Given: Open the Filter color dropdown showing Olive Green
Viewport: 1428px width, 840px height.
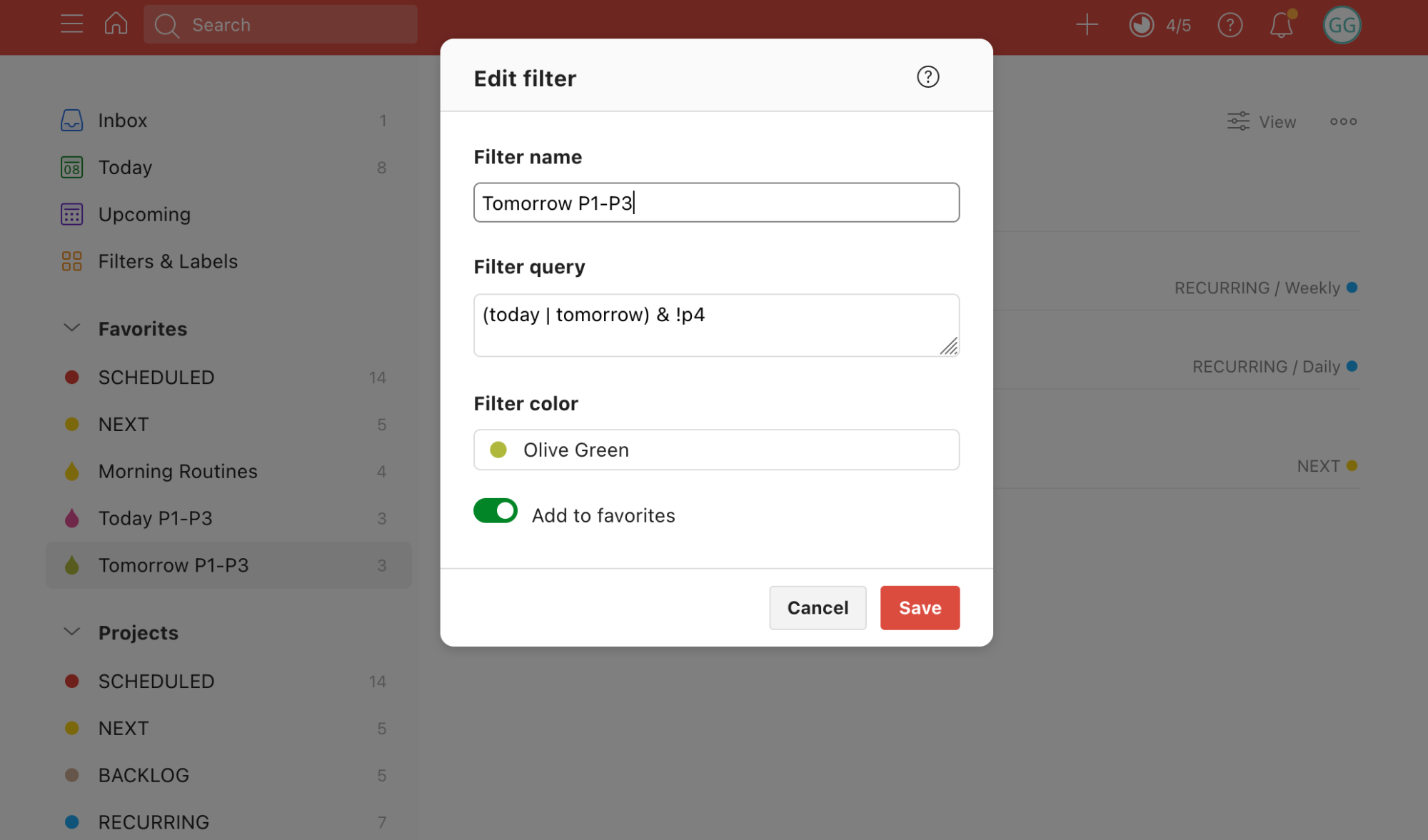Looking at the screenshot, I should [x=716, y=450].
